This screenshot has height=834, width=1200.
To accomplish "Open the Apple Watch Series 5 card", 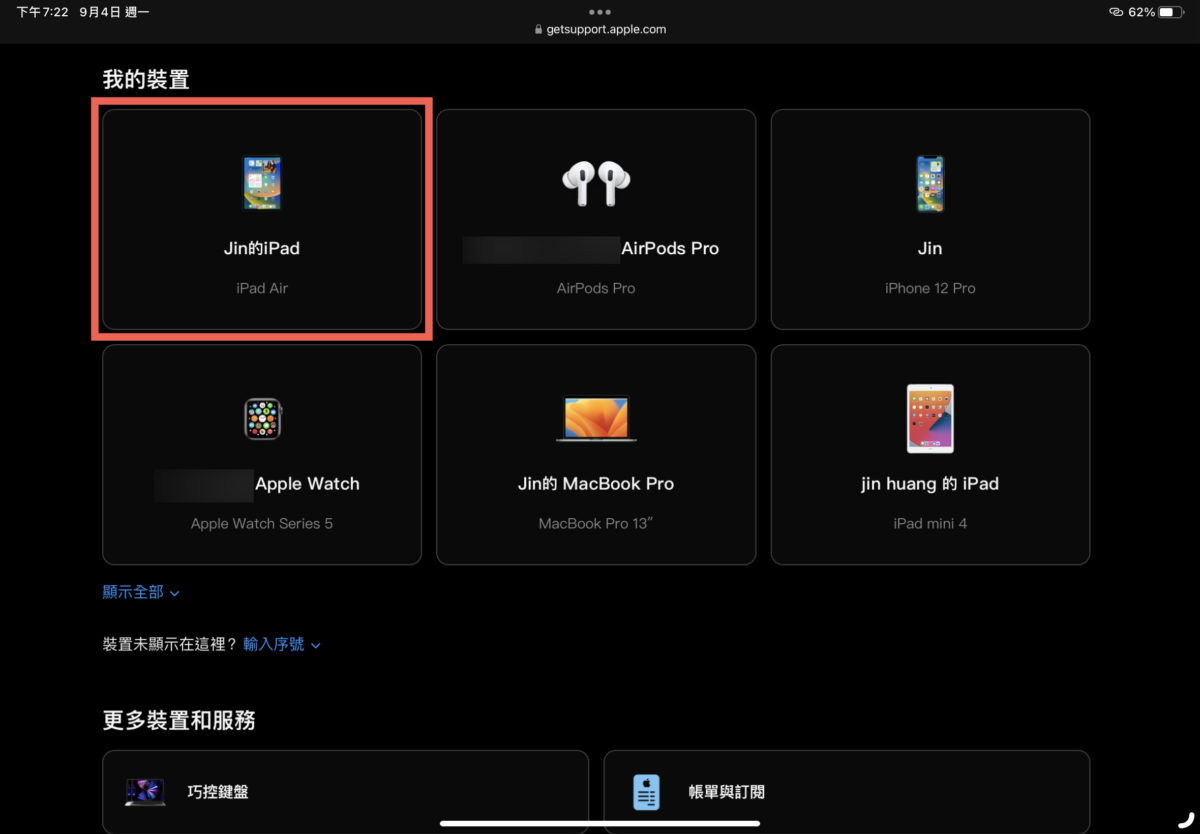I will [x=262, y=455].
